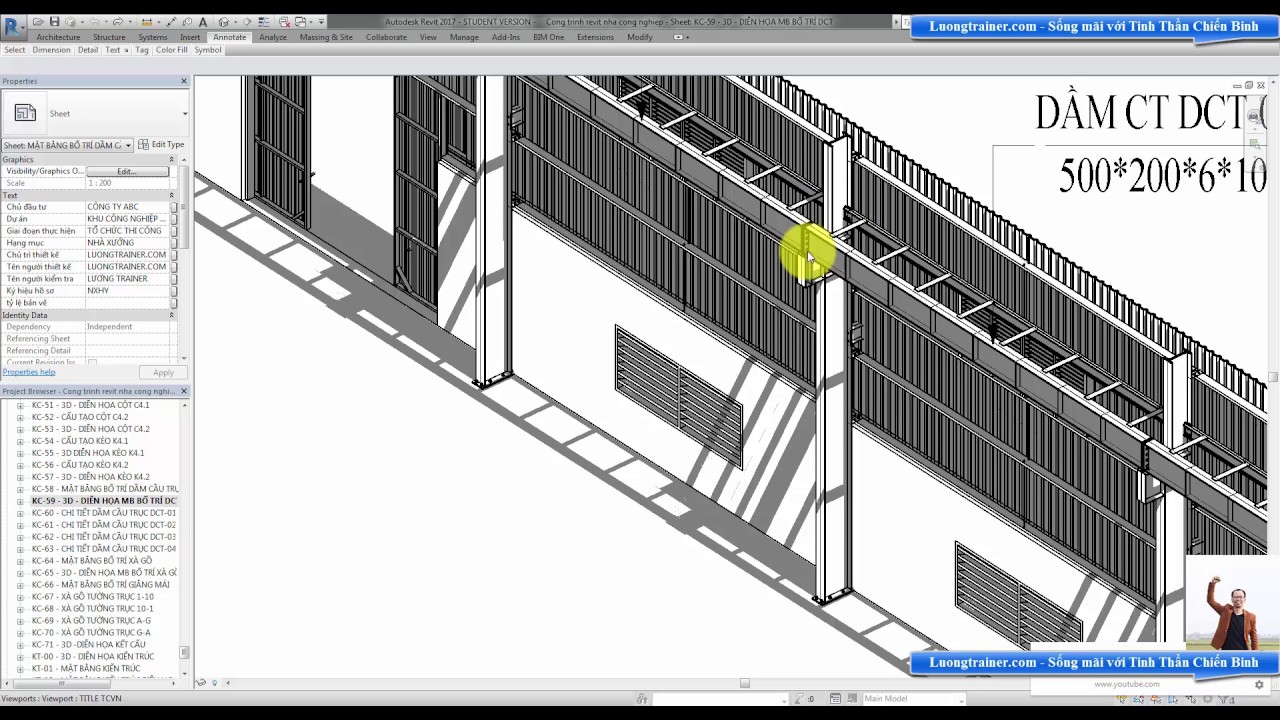
Task: Select sheet KT-01 - MẶT BẰNG KIẾN TRÚC
Action: (86, 669)
